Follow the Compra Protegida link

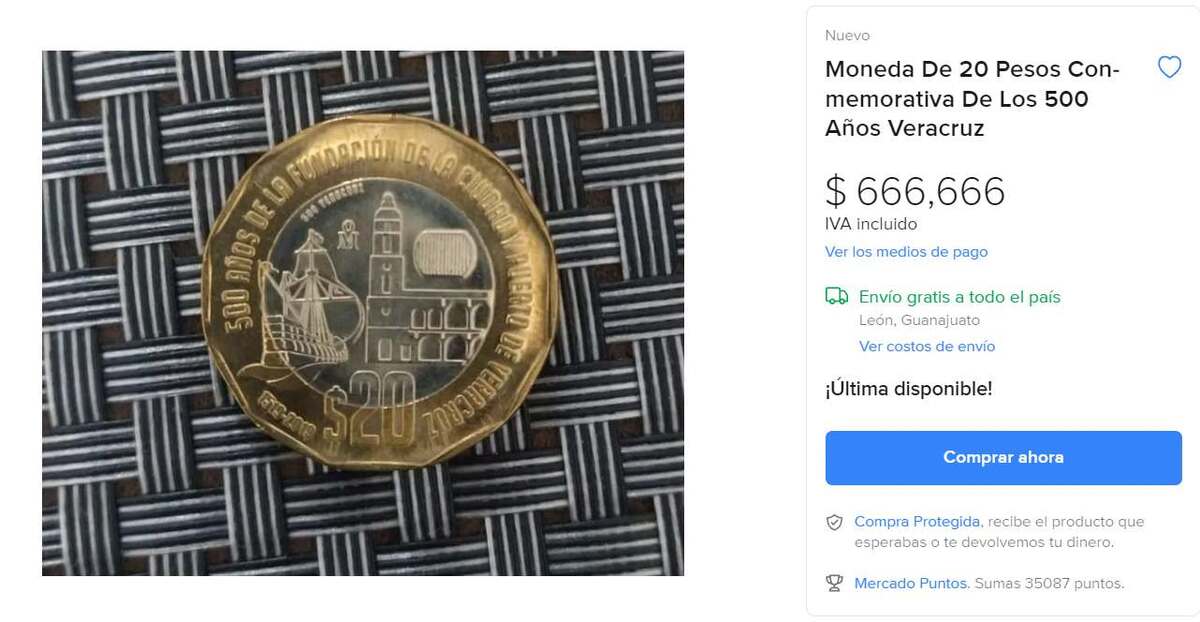917,522
